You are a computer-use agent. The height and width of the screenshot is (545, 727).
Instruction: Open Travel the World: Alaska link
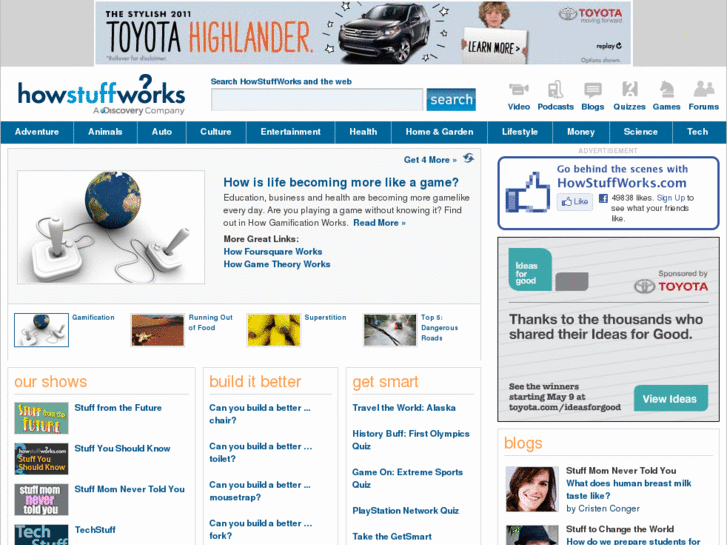(404, 408)
